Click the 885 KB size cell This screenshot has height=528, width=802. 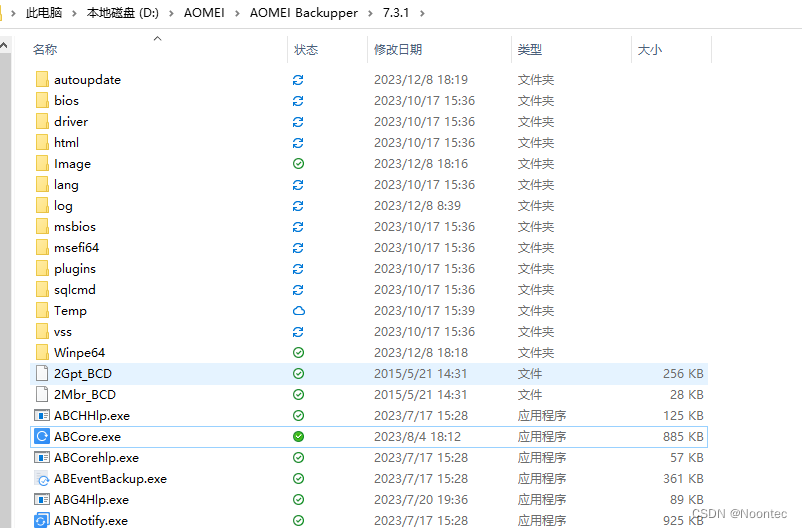(683, 436)
